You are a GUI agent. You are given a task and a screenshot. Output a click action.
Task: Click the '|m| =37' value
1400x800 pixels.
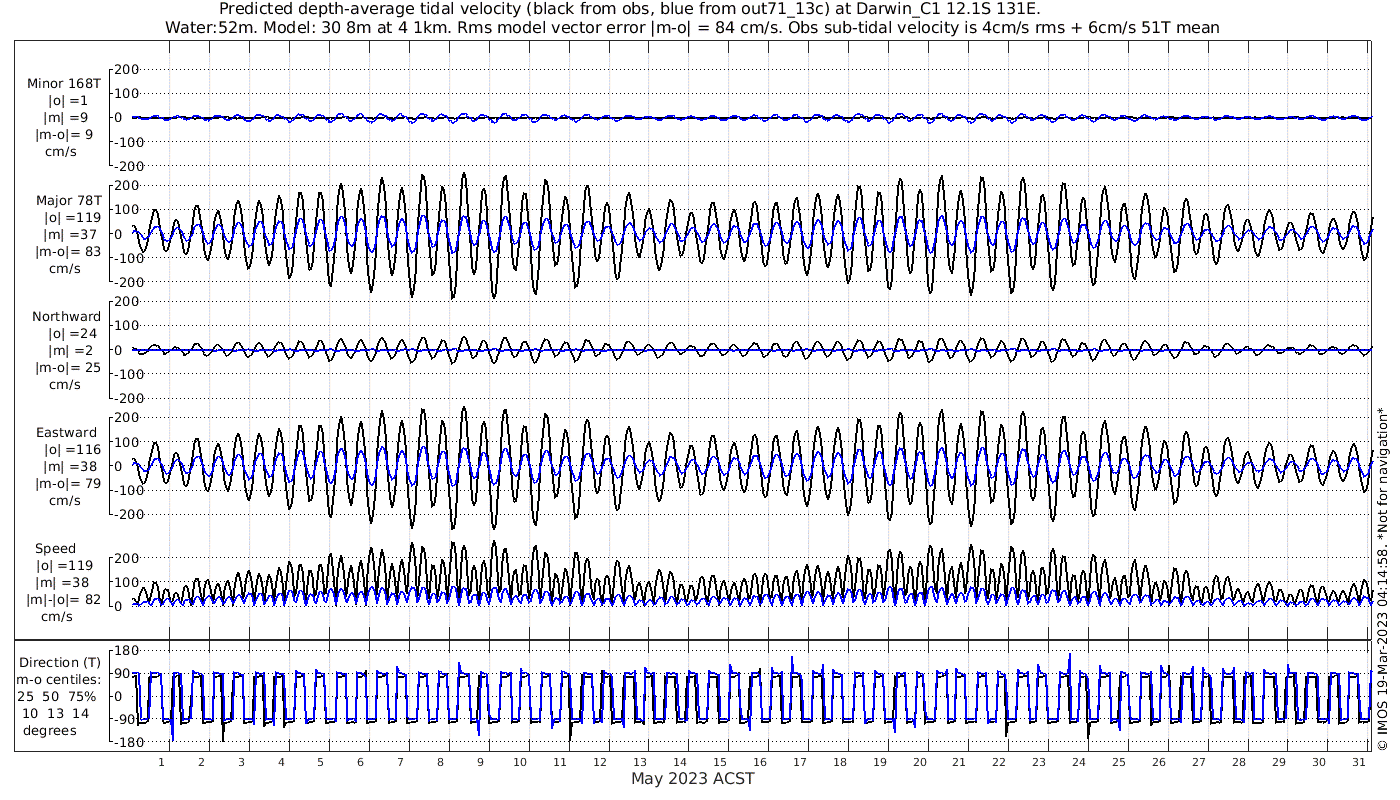click(x=72, y=234)
